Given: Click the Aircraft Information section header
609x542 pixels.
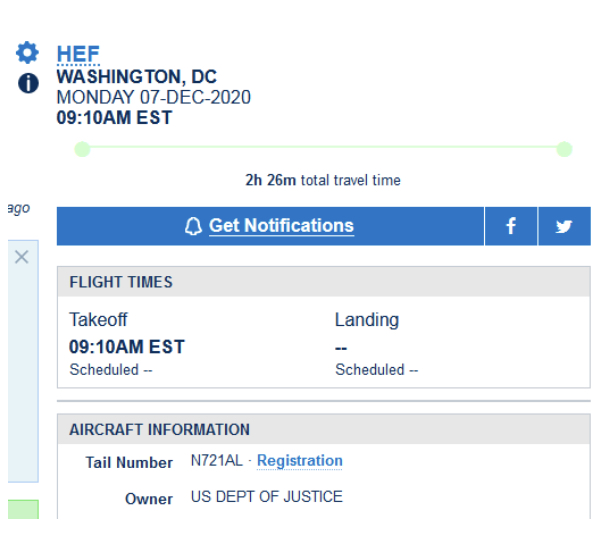Looking at the screenshot, I should pos(159,430).
